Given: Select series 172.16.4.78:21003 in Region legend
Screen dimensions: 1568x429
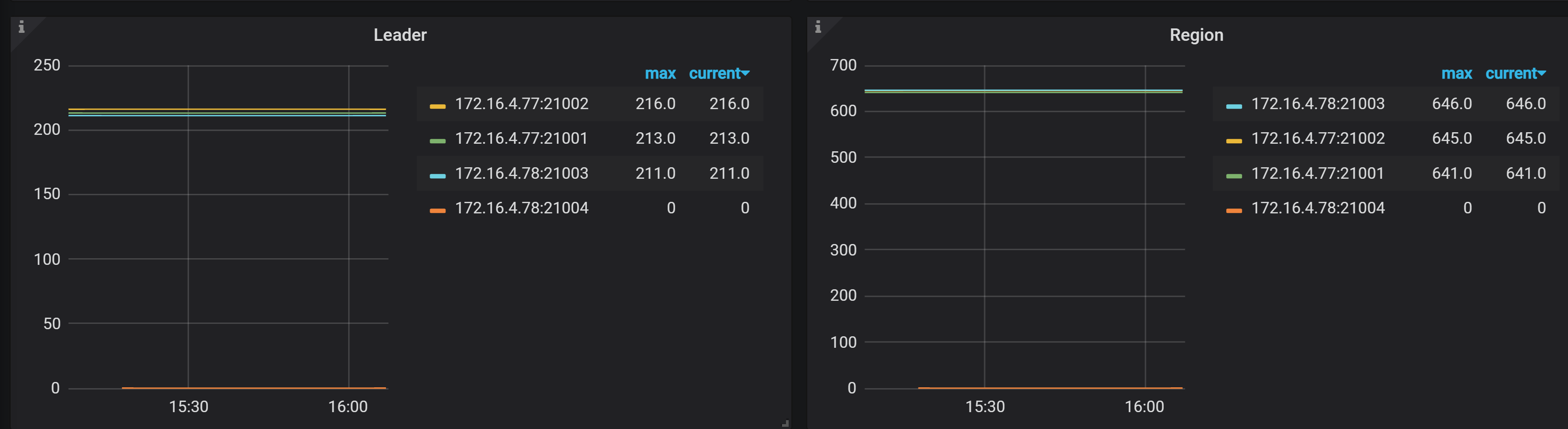Looking at the screenshot, I should 1317,104.
